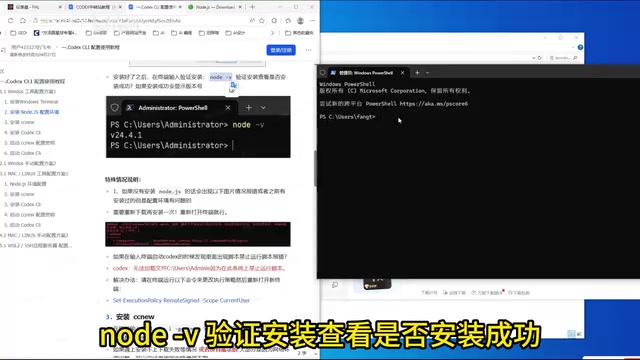Click the document vertical scrollbar
The width and height of the screenshot is (640, 360).
pos(315,169)
